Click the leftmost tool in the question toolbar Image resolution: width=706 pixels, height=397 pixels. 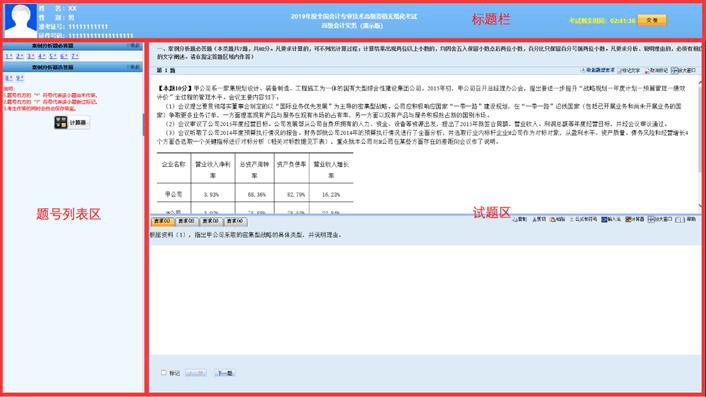(x=597, y=71)
